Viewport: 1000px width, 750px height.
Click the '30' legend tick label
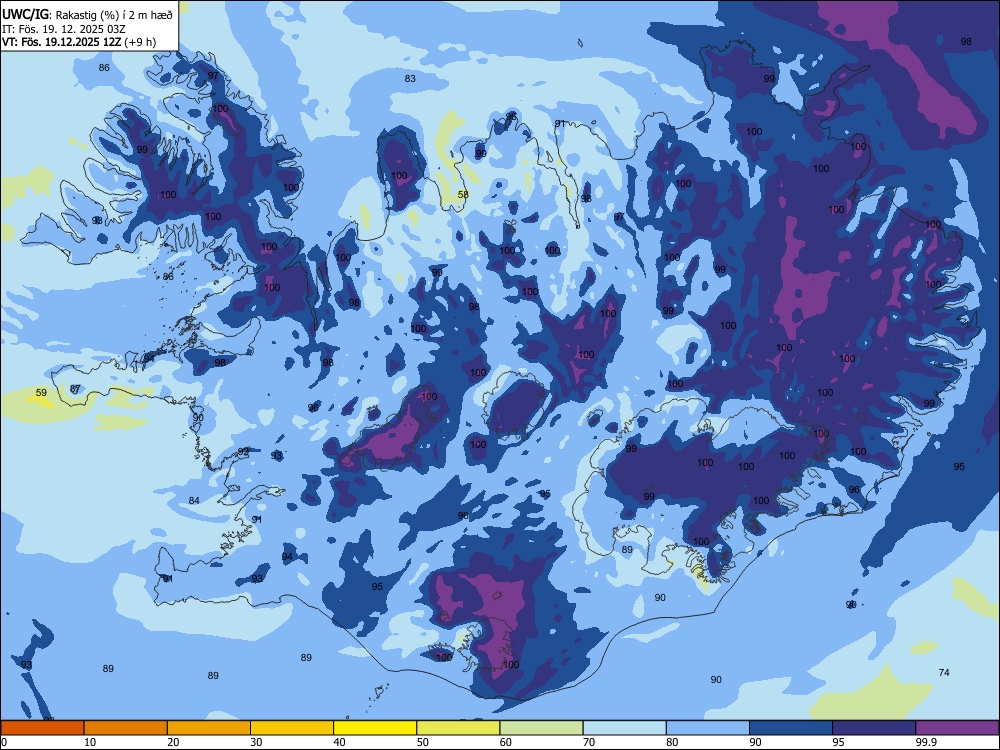(x=256, y=742)
